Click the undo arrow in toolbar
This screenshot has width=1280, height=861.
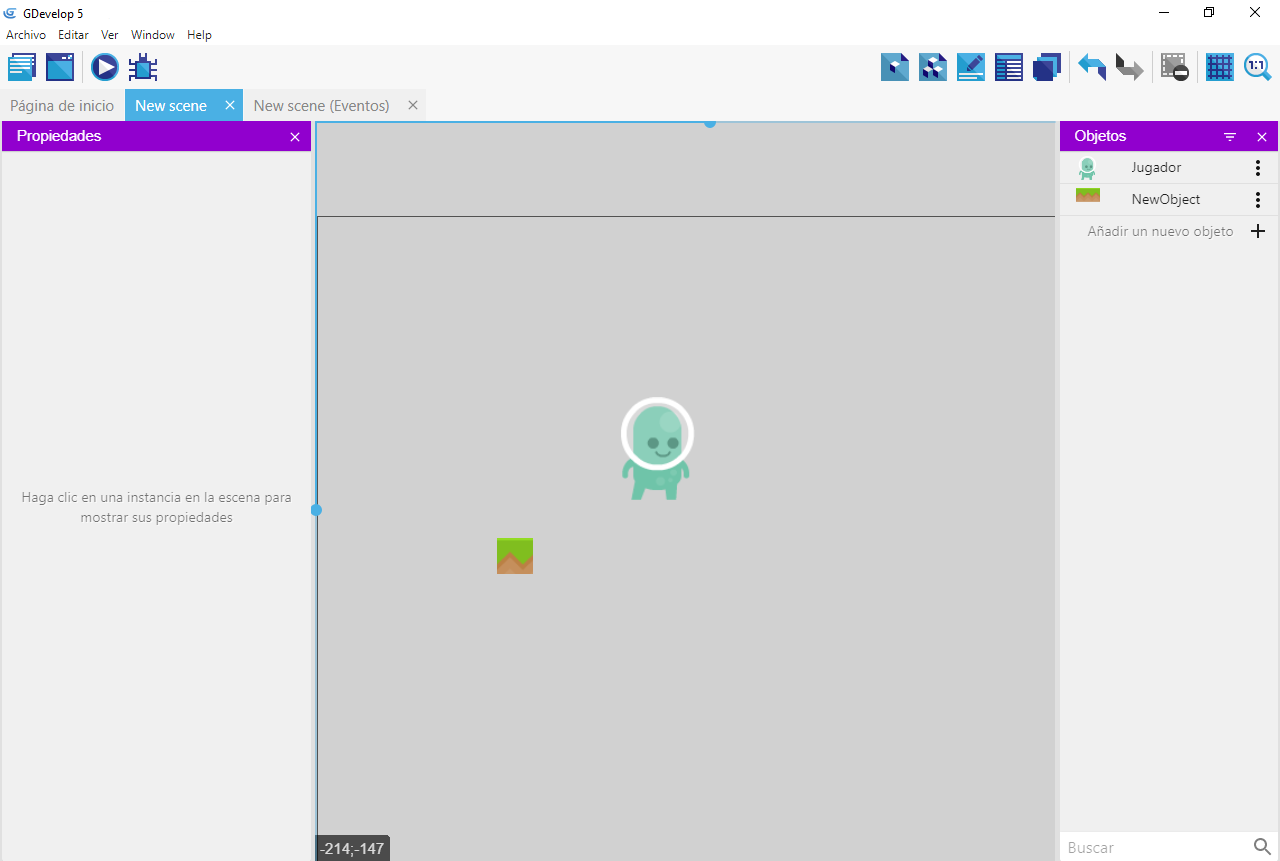point(1091,67)
